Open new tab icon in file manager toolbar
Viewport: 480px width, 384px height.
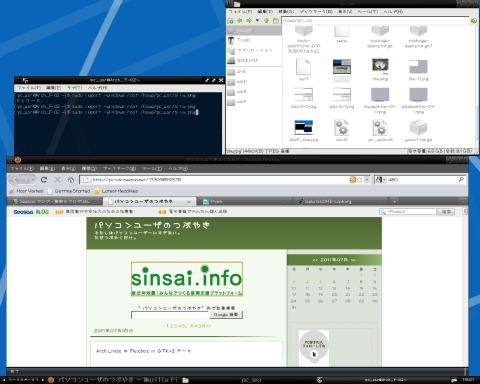[x=231, y=21]
